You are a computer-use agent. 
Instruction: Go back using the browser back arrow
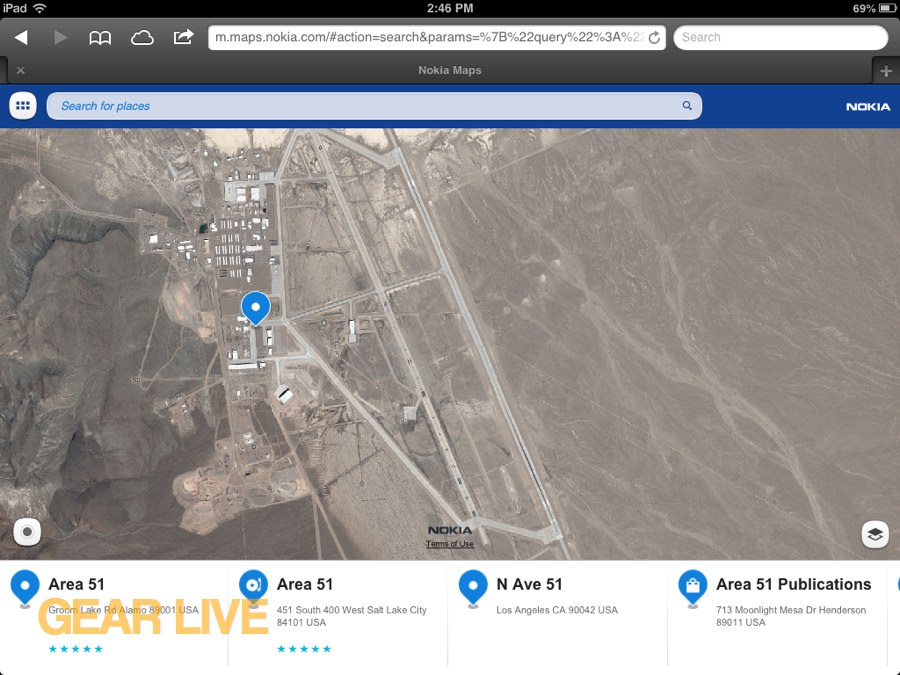click(x=21, y=37)
